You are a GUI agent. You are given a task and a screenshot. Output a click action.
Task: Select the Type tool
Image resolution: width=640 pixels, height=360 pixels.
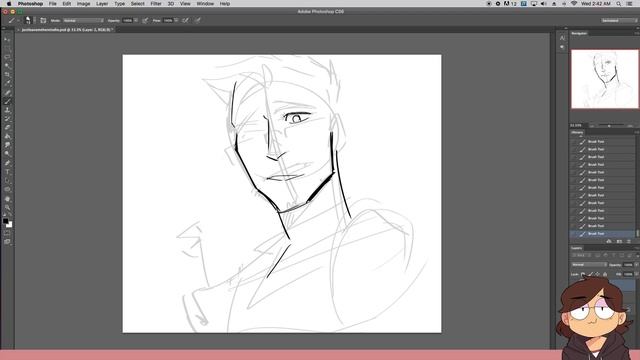(x=7, y=172)
